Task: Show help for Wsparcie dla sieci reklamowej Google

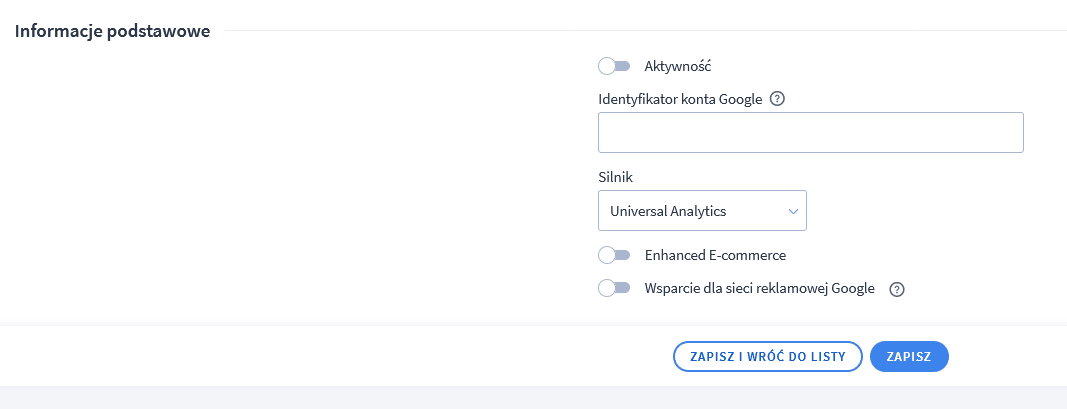Action: (x=897, y=289)
